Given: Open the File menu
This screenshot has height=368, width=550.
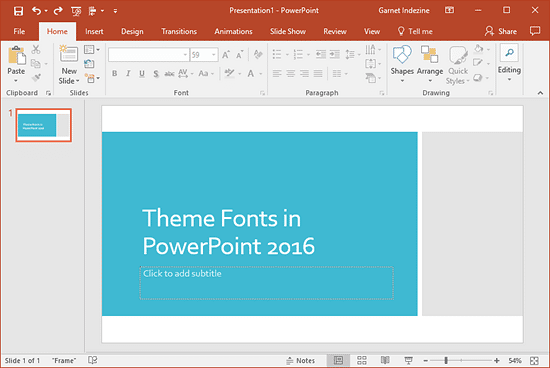Looking at the screenshot, I should 19,32.
